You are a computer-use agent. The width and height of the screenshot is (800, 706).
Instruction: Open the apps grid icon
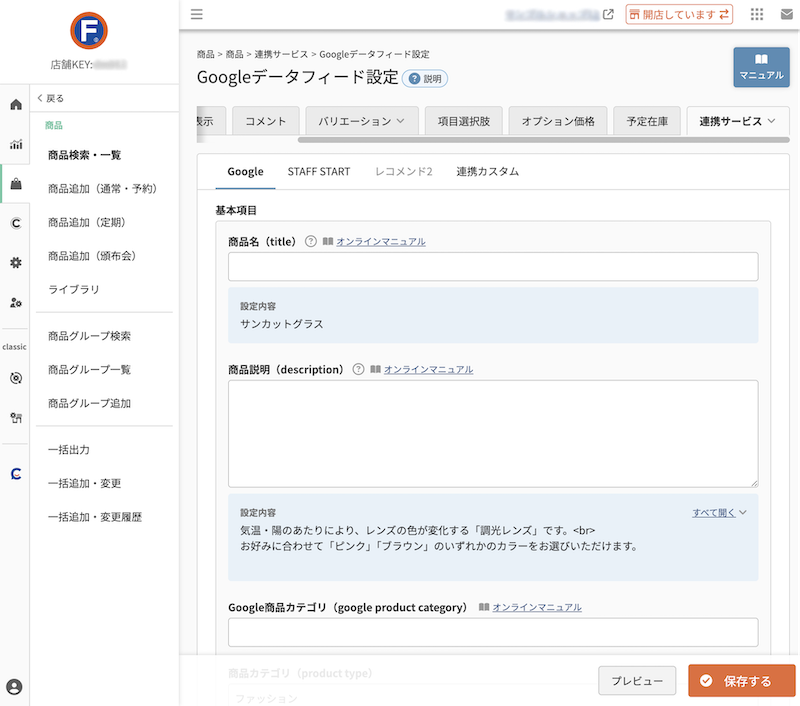click(757, 14)
